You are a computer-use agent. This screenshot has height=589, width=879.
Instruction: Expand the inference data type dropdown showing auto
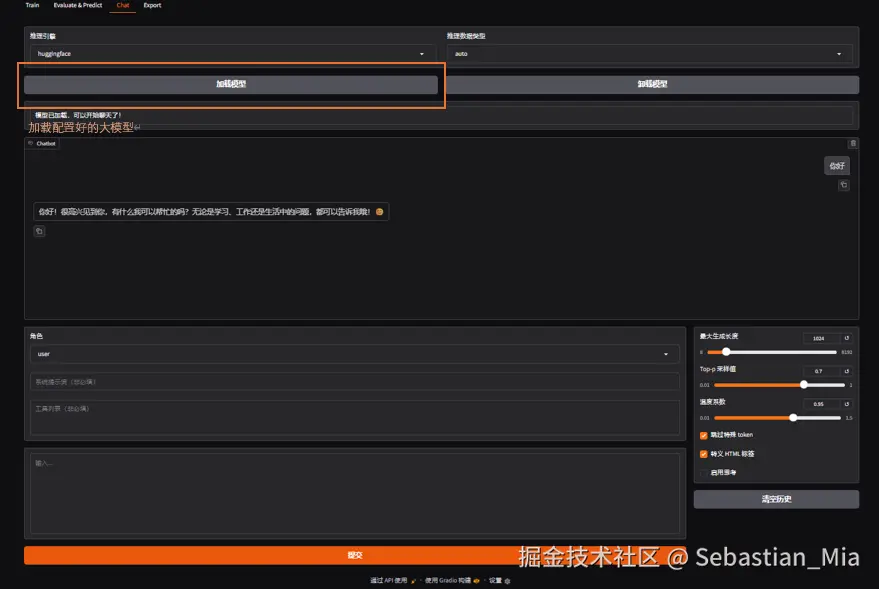tap(650, 54)
